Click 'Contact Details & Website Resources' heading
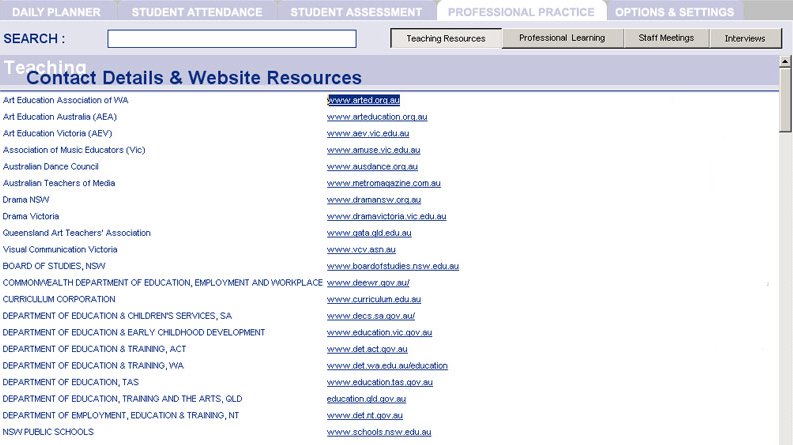The height and width of the screenshot is (445, 793). click(194, 77)
